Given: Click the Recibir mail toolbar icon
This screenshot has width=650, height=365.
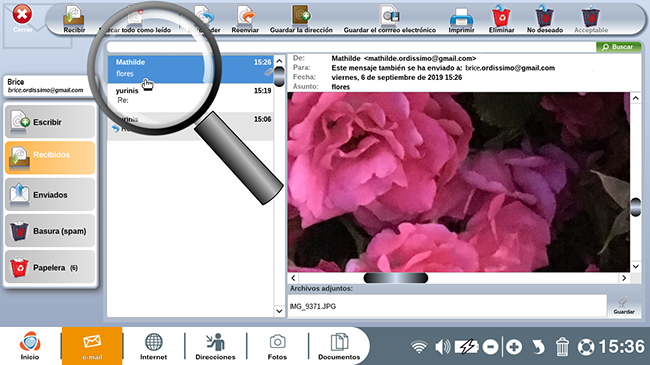Looking at the screenshot, I should click(x=74, y=19).
